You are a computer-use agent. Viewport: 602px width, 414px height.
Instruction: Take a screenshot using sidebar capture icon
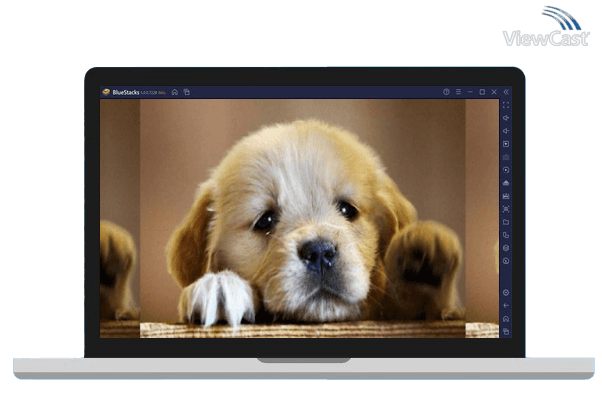506,209
